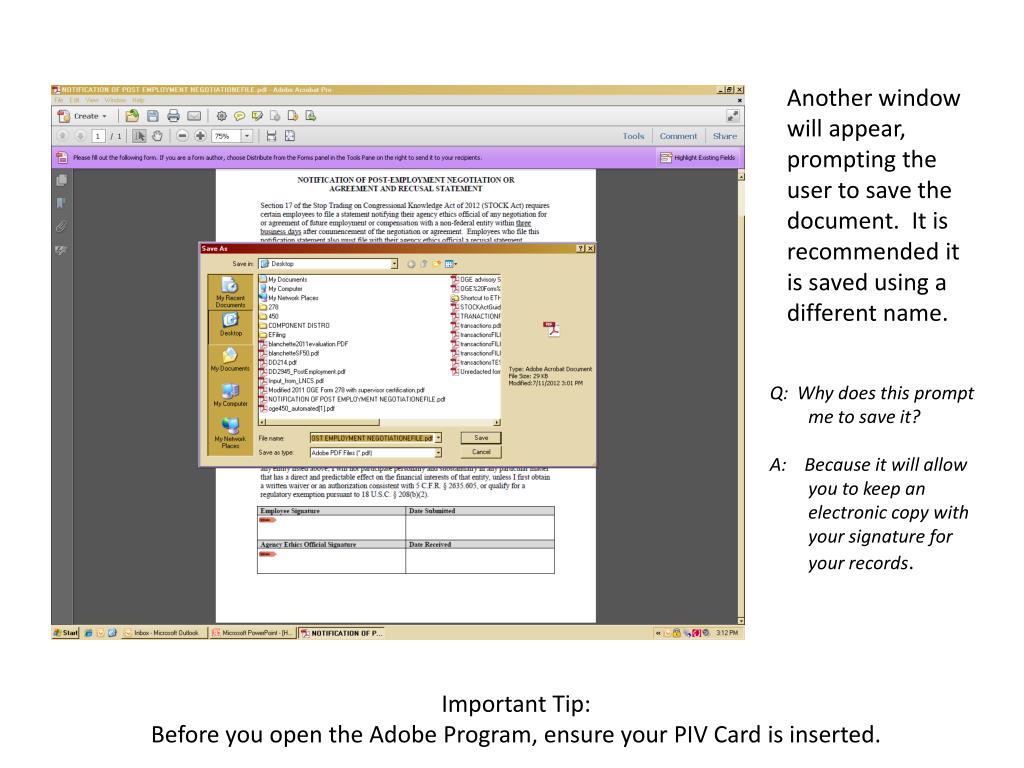The height and width of the screenshot is (768, 1024).
Task: Open the Share pane
Action: 725,136
